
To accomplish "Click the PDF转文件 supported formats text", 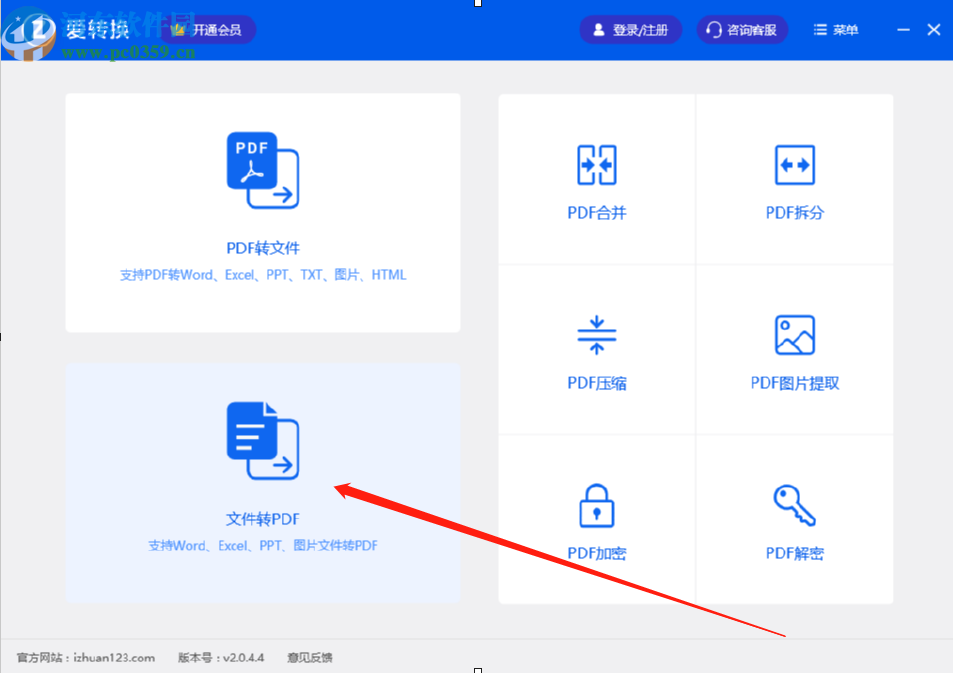I will (262, 274).
